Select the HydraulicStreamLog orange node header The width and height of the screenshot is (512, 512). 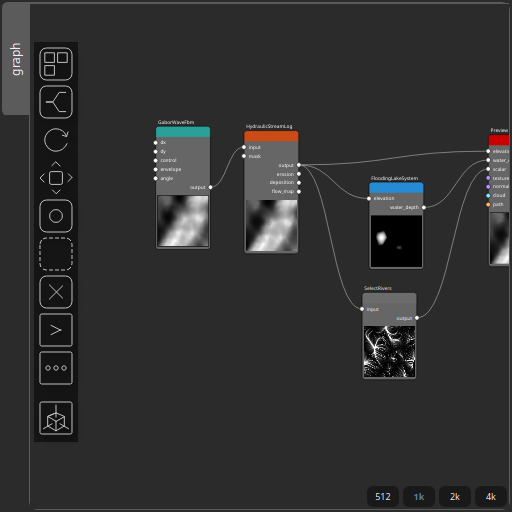point(271,136)
